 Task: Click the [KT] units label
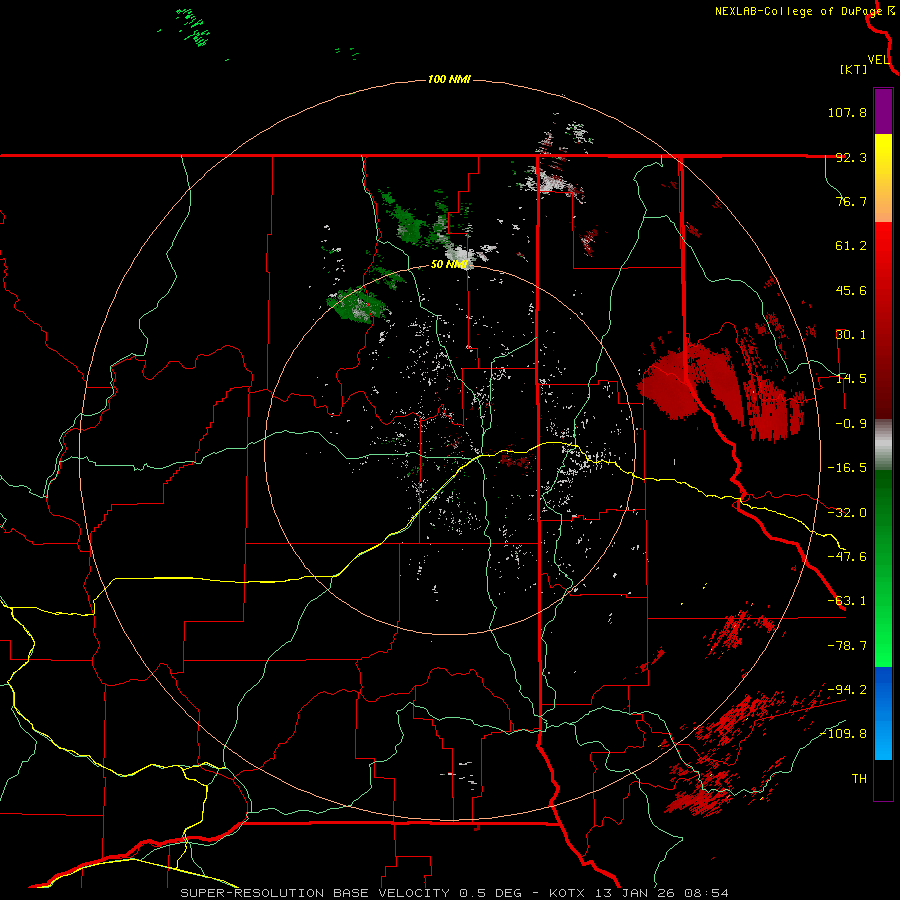[853, 69]
